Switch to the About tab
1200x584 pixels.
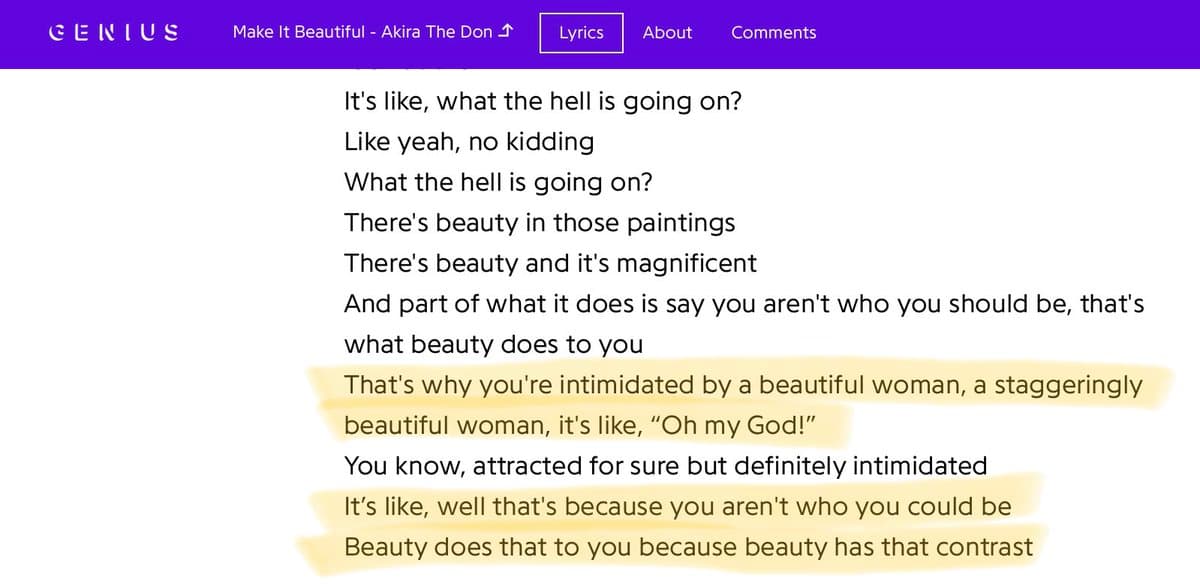(667, 32)
